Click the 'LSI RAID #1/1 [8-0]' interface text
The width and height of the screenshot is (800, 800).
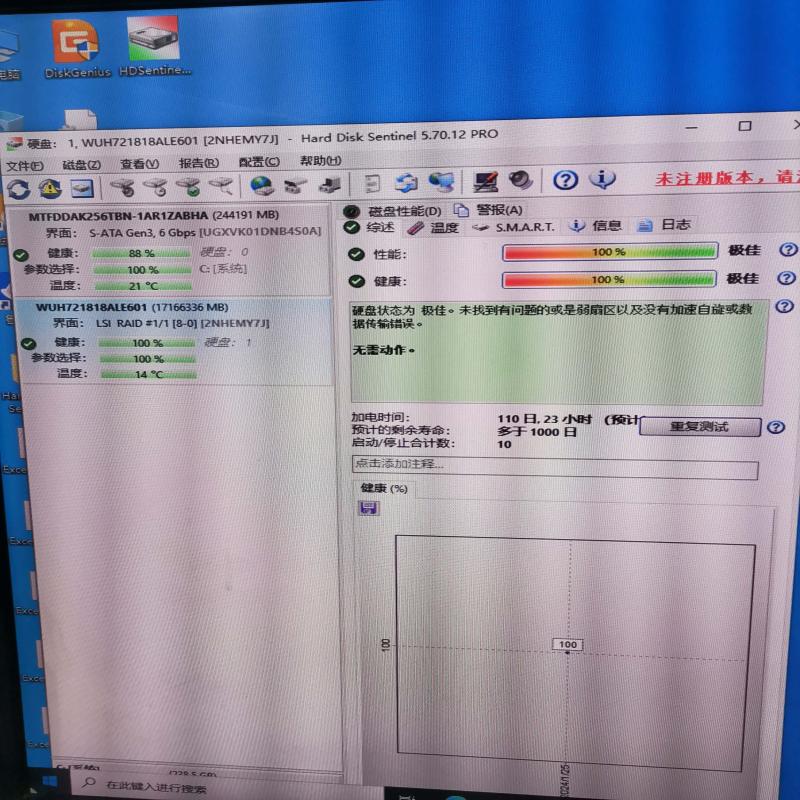click(146, 323)
